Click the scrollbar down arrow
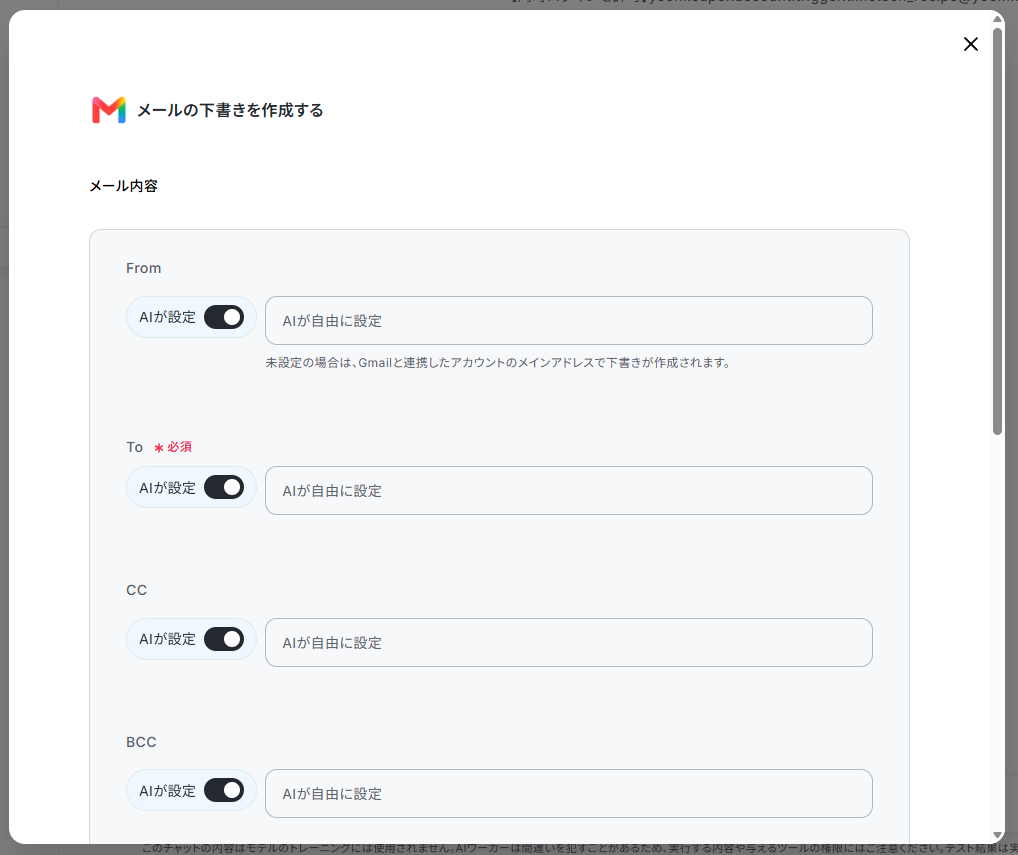The image size is (1018, 855). pyautogui.click(x=998, y=835)
